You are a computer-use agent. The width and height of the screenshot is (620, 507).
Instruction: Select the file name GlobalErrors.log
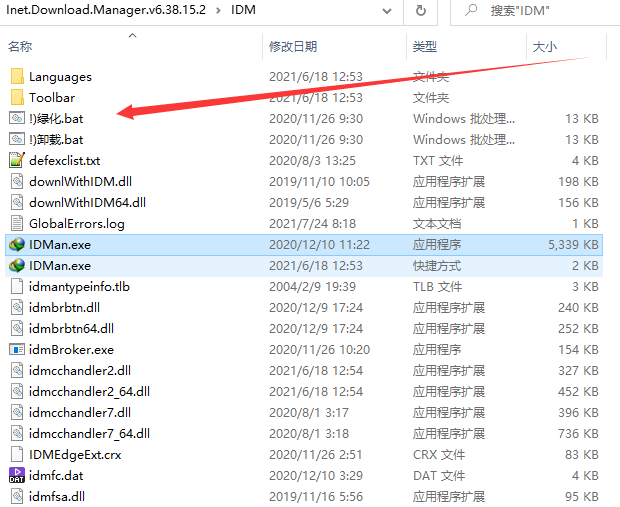tap(77, 223)
